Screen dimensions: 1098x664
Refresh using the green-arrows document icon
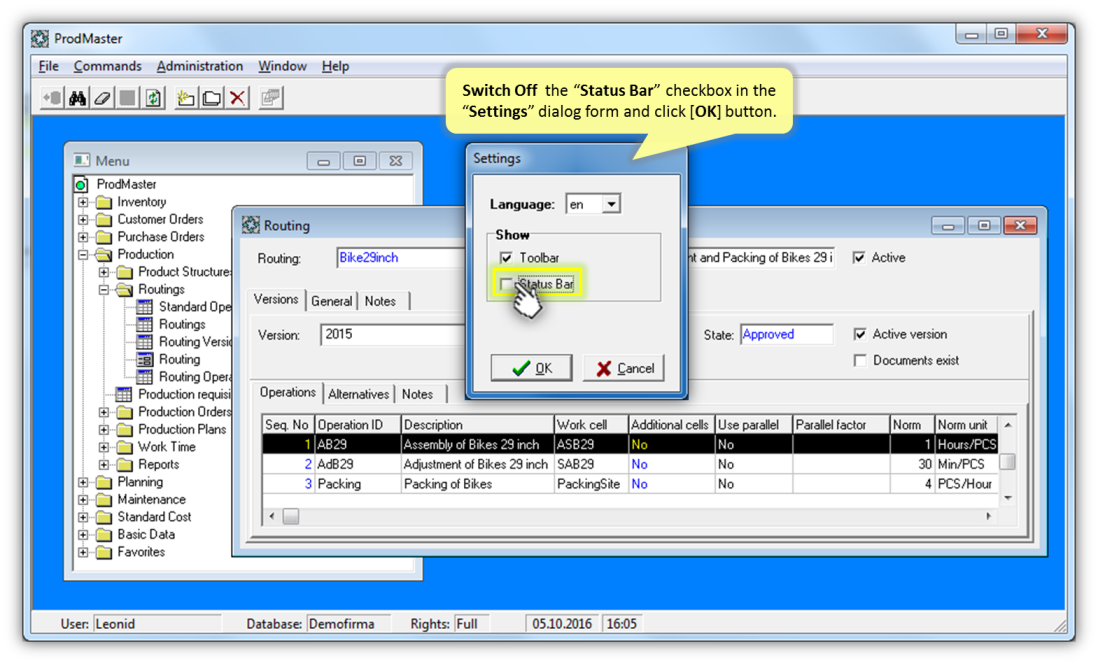pos(153,98)
